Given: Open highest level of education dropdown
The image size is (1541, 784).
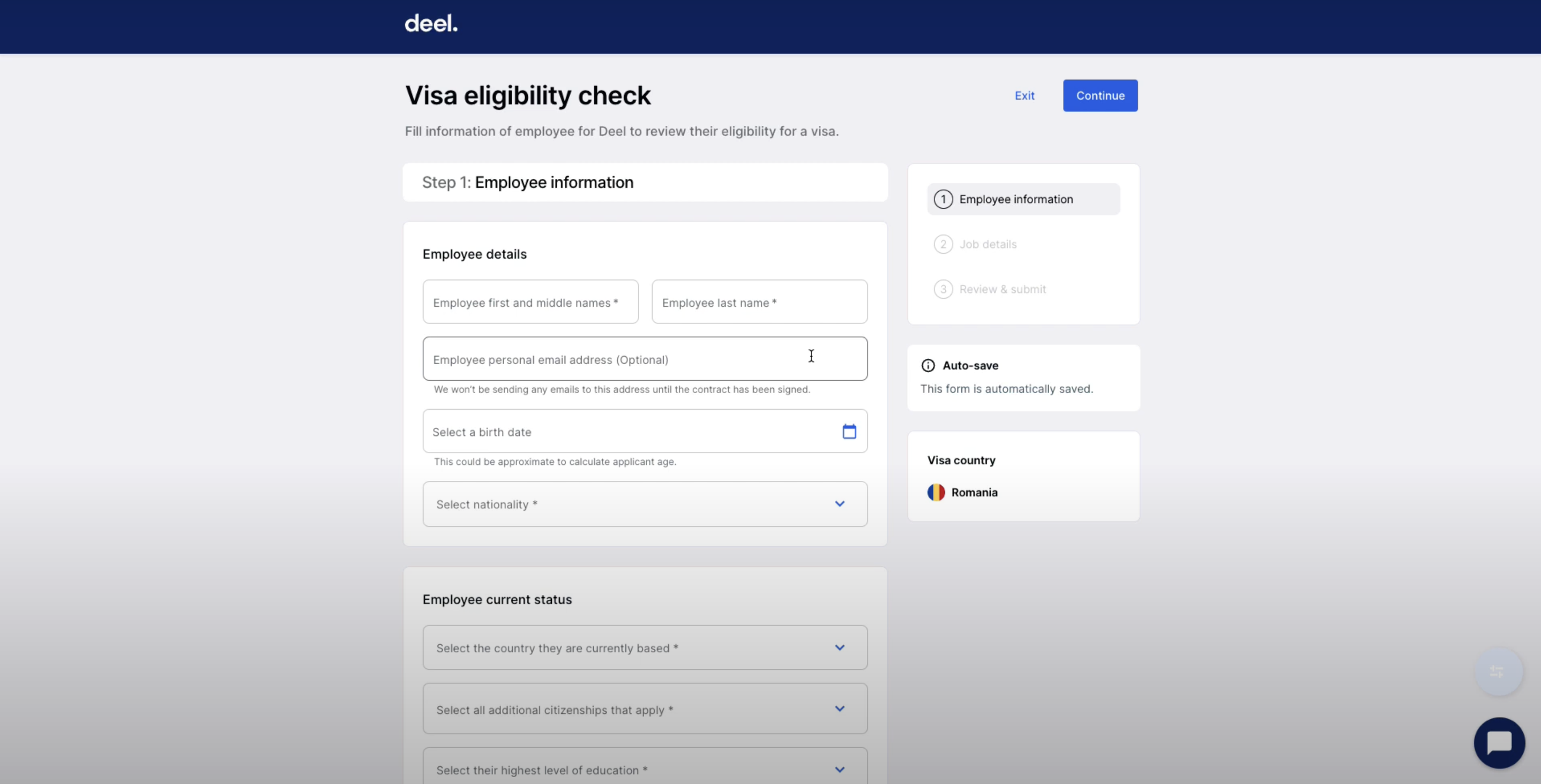Looking at the screenshot, I should click(x=645, y=768).
